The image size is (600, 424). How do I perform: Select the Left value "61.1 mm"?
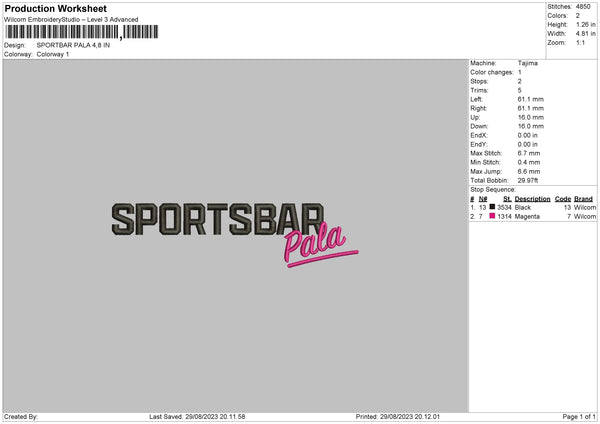(531, 99)
